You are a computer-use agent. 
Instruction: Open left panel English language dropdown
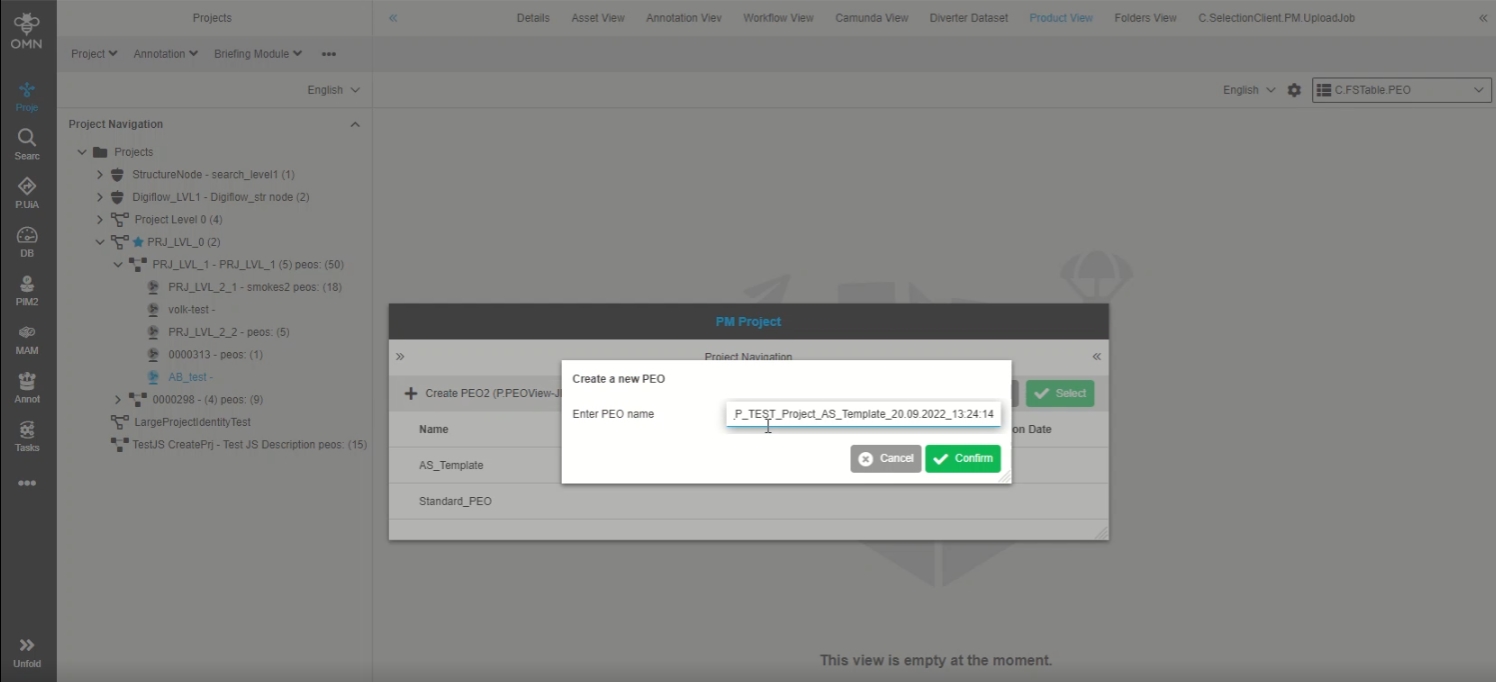click(333, 90)
